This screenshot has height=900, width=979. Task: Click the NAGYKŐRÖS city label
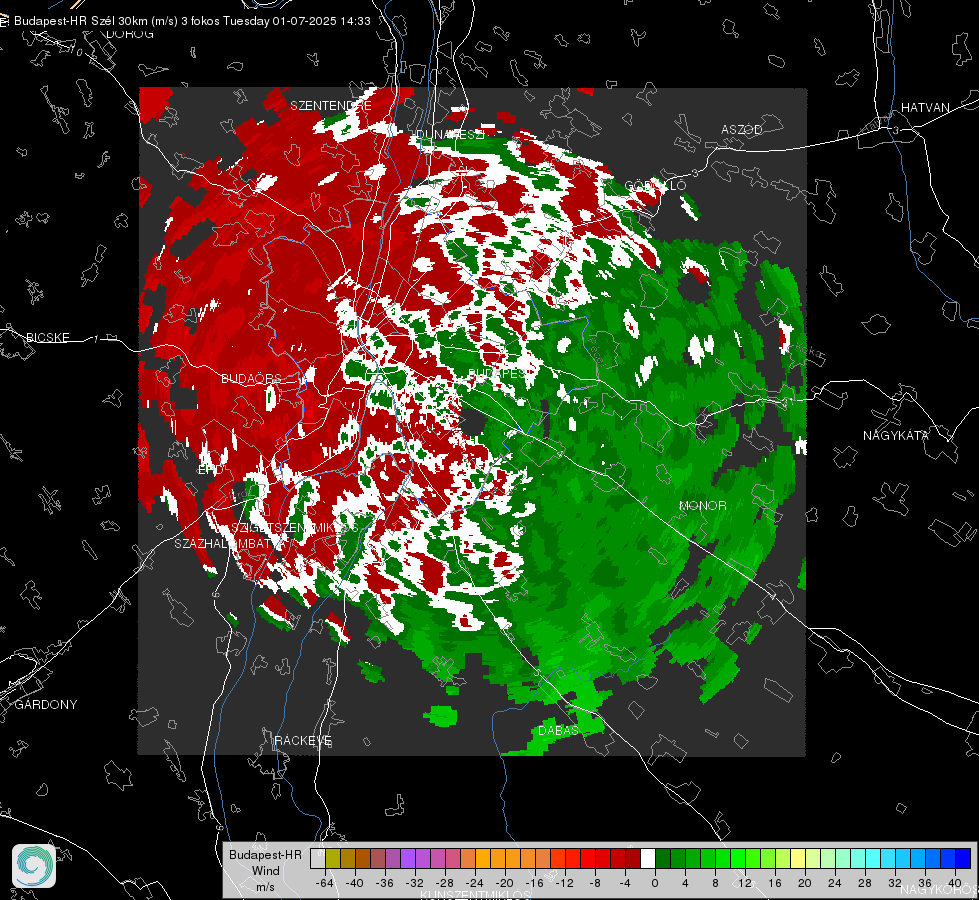938,889
